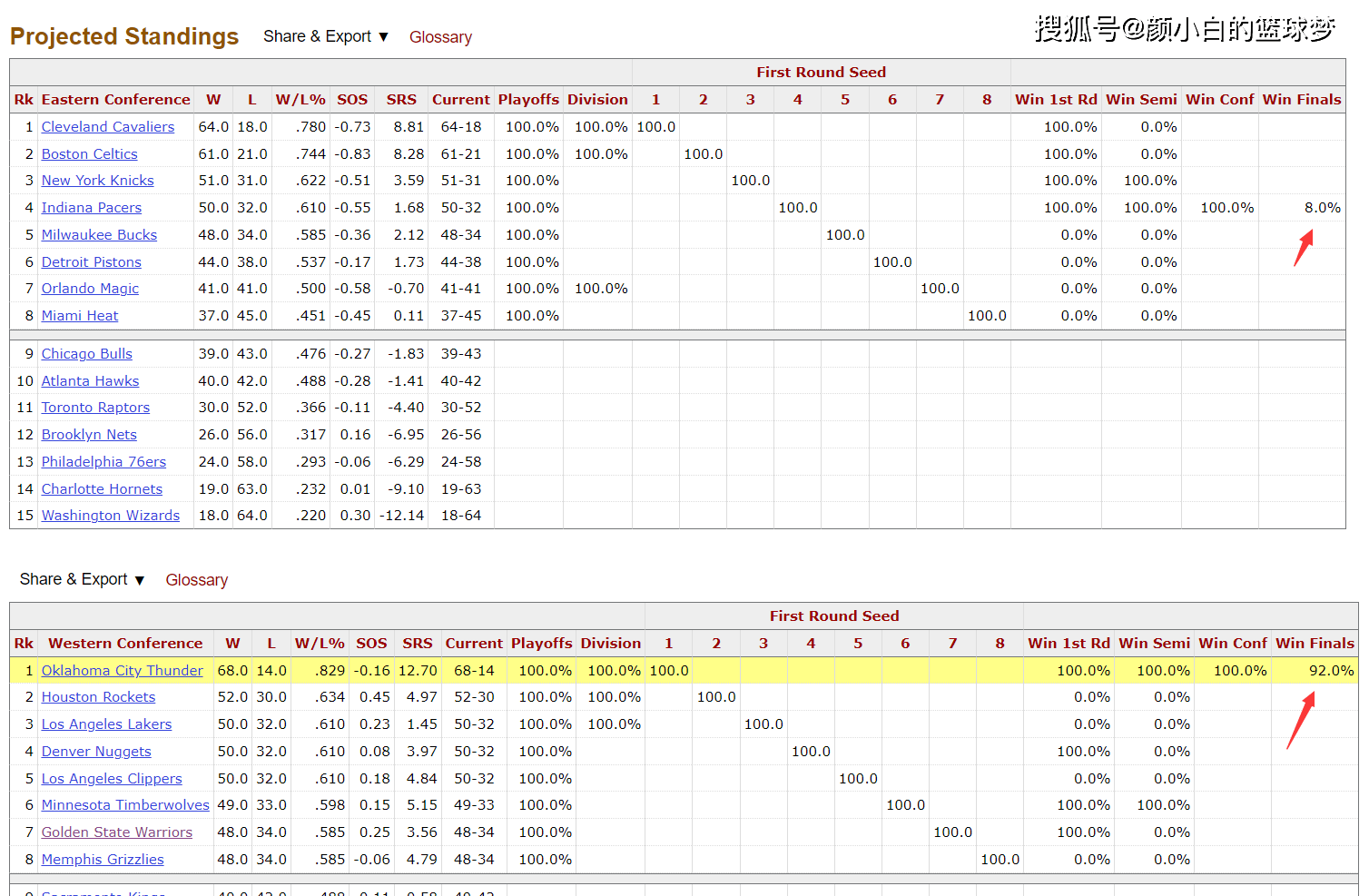Sort Western table by Win Conf header
The width and height of the screenshot is (1369, 896).
1233,644
